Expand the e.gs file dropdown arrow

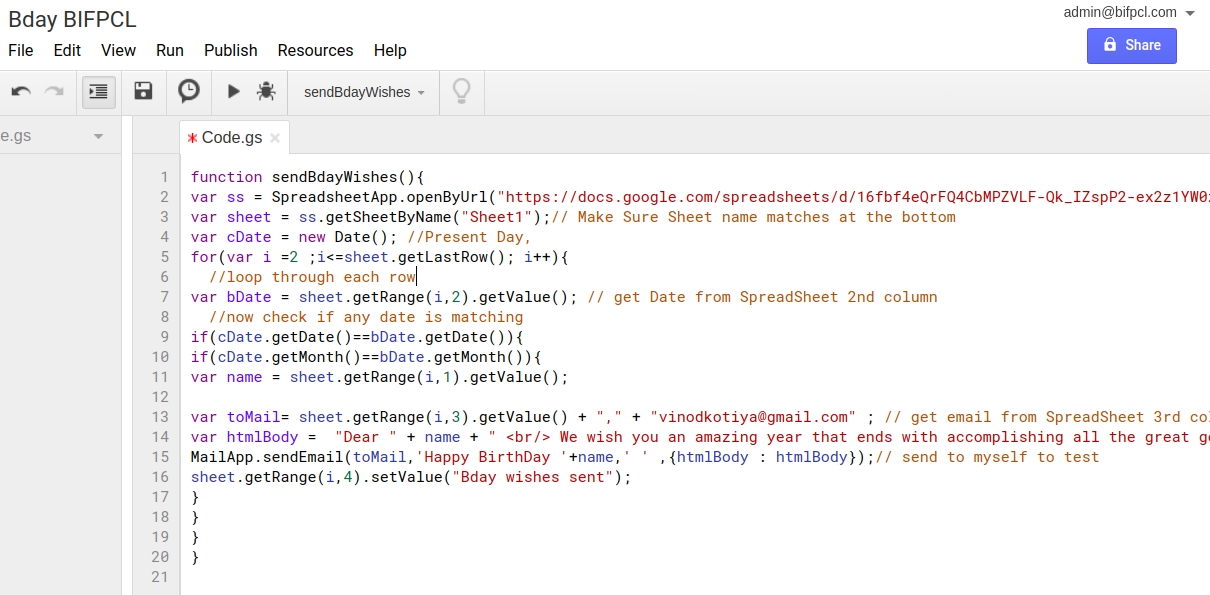pyautogui.click(x=97, y=135)
